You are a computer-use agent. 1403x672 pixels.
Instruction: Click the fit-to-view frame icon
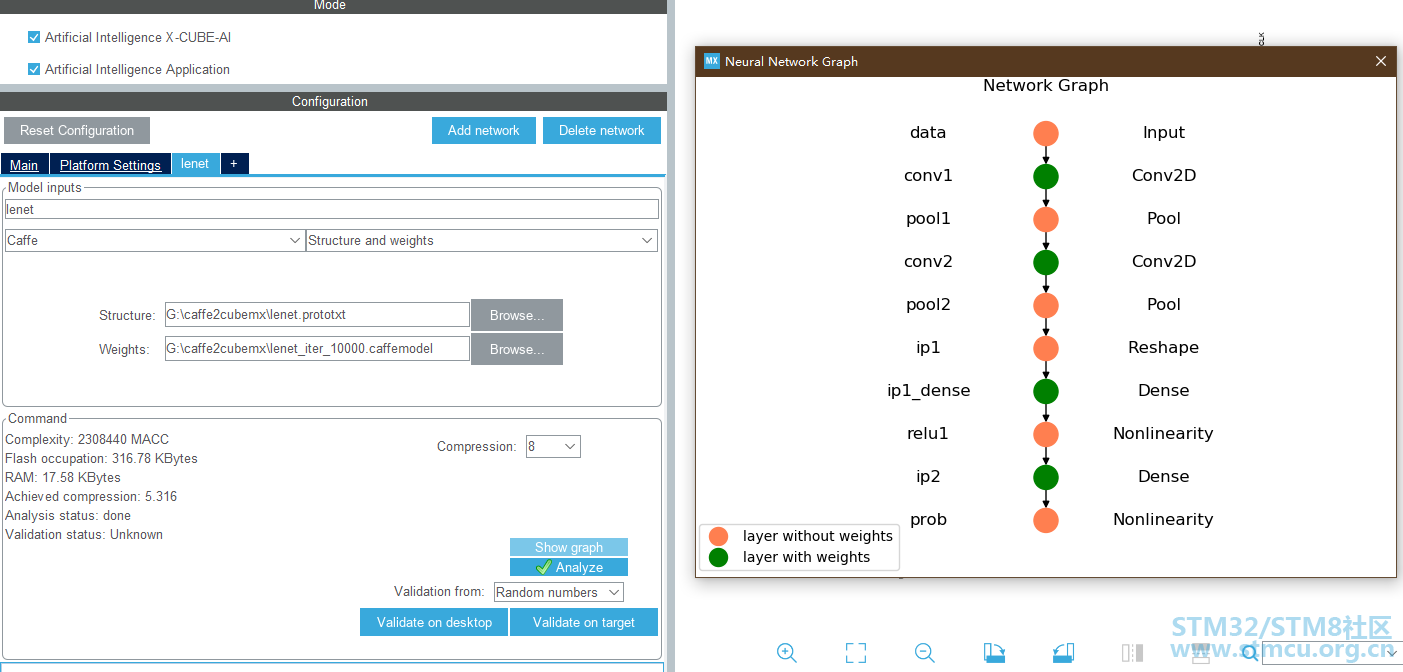click(856, 653)
